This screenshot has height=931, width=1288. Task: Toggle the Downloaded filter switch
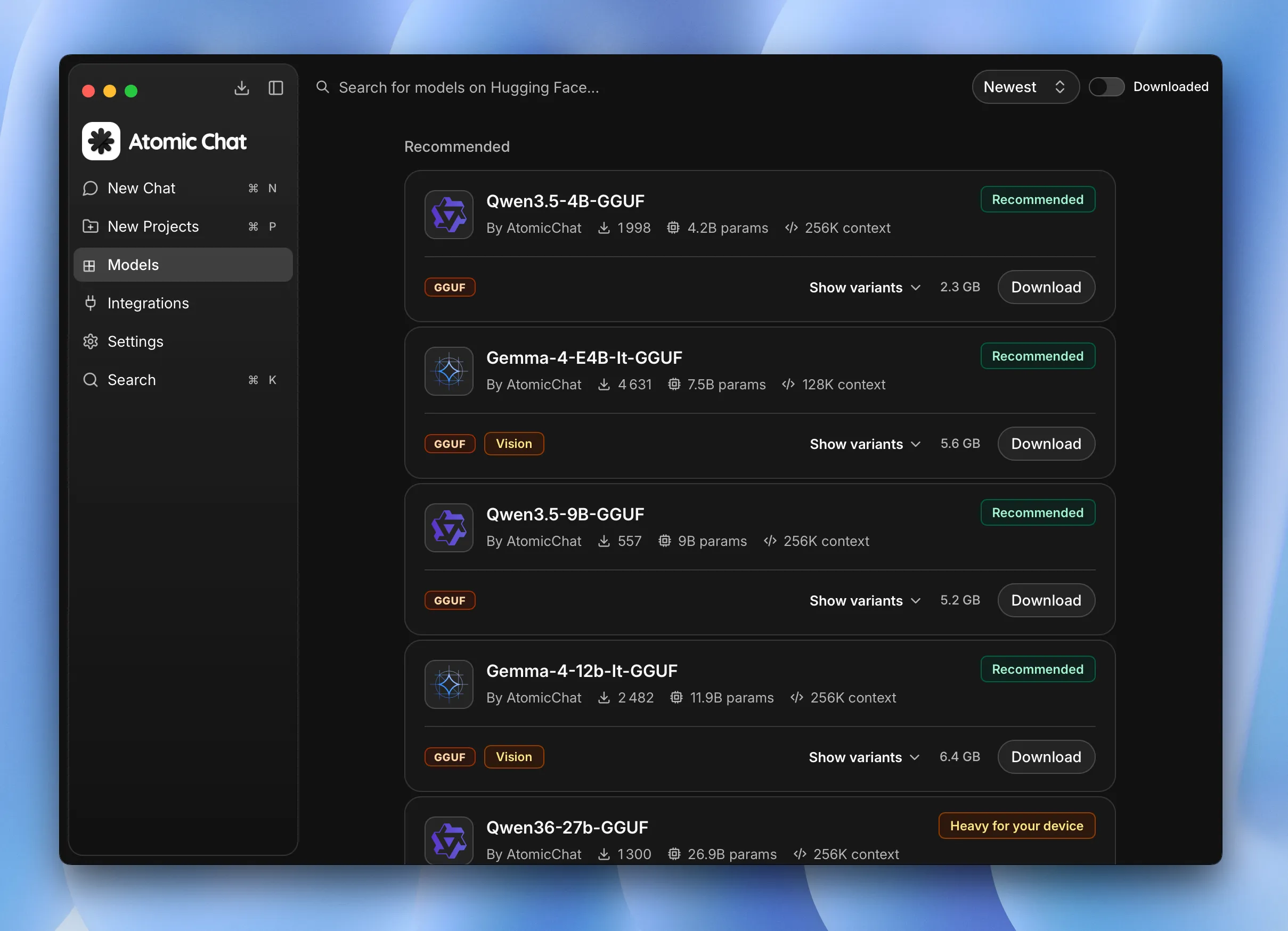pos(1106,87)
